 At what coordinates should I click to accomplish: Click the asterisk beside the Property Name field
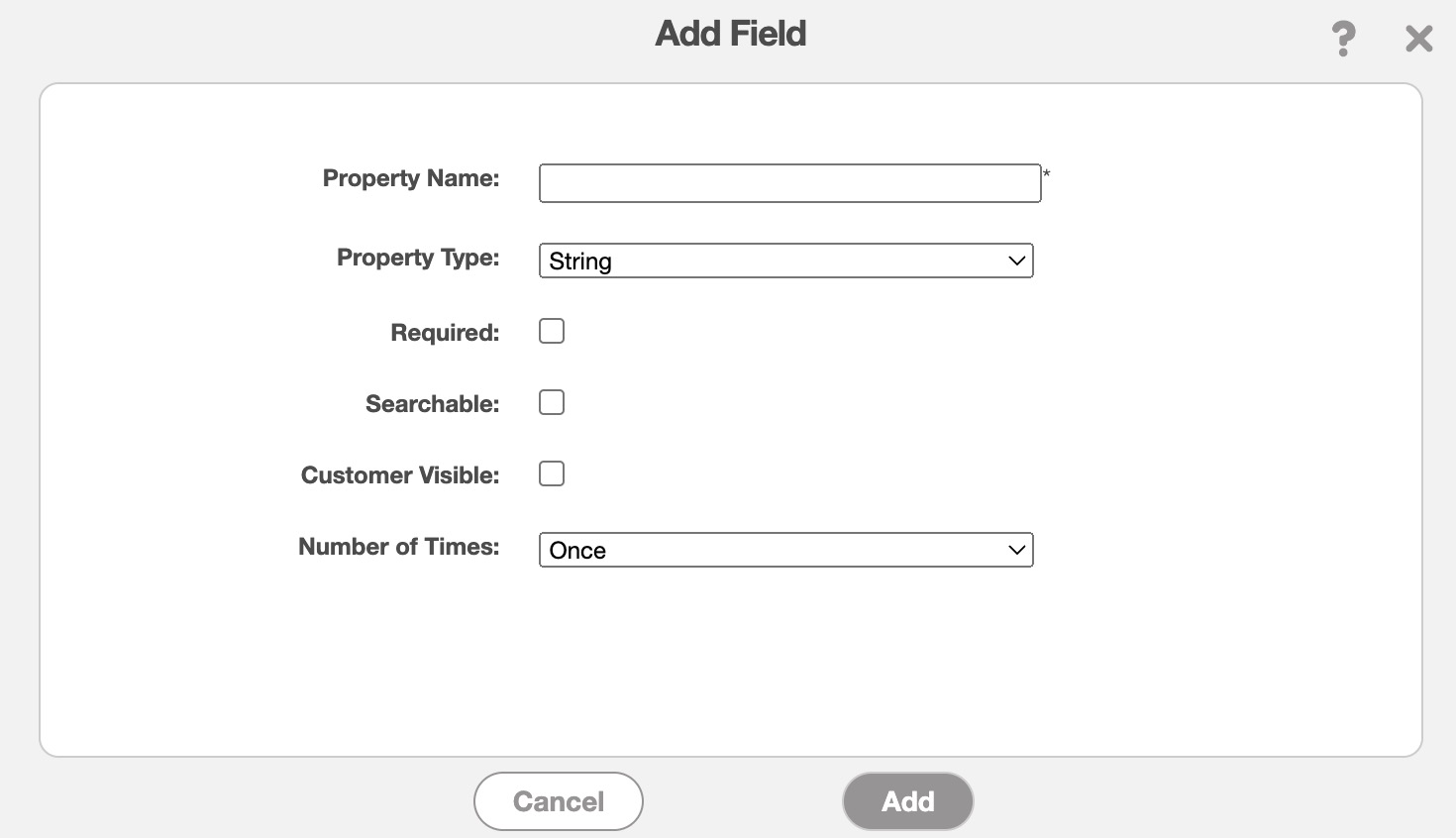[x=1047, y=174]
